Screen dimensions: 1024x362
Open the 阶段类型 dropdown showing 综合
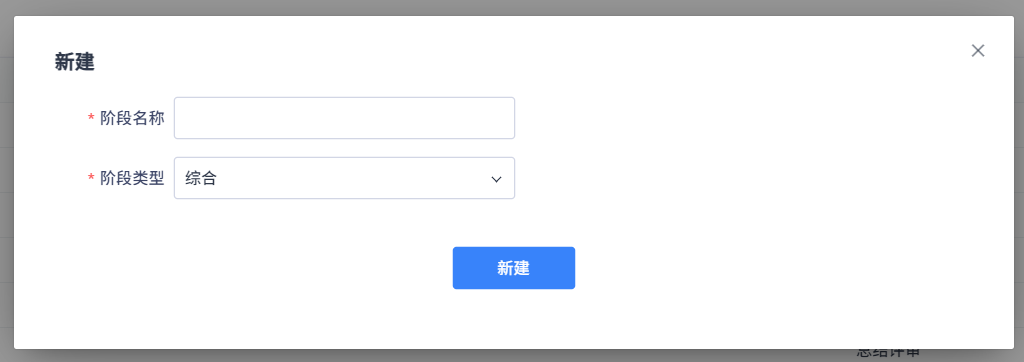point(344,178)
